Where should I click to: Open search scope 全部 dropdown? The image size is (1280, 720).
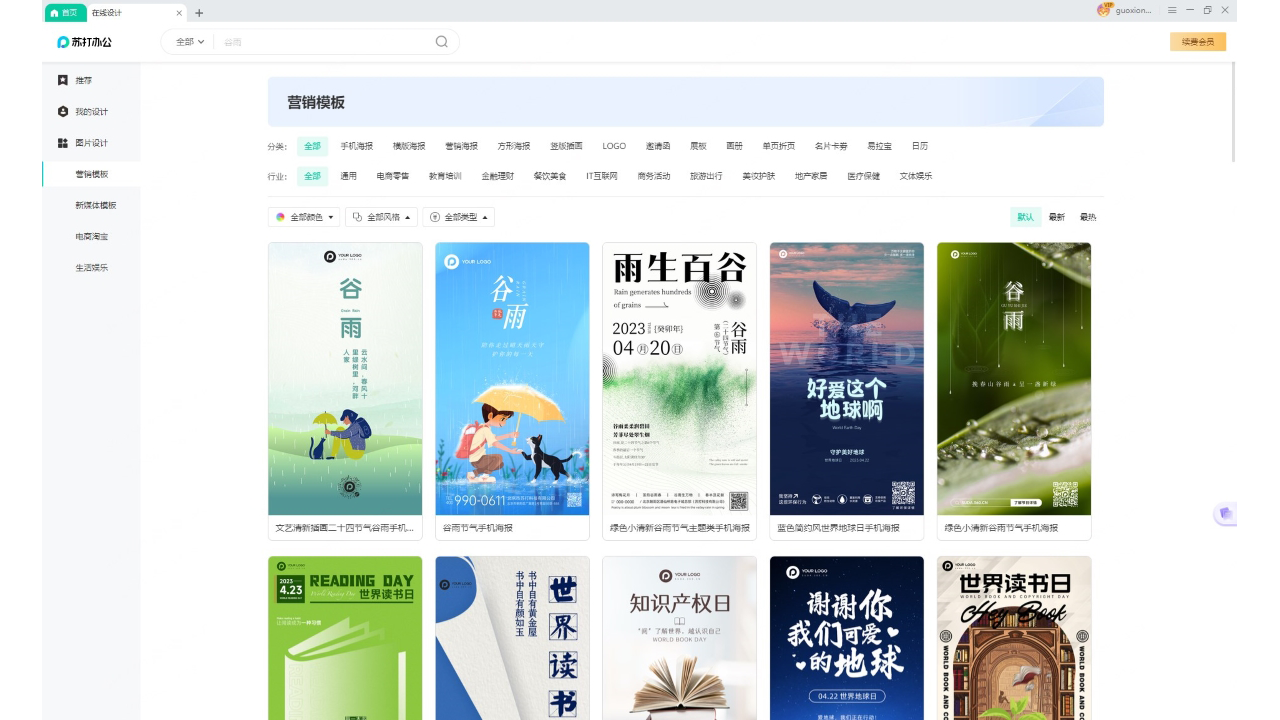pos(189,42)
